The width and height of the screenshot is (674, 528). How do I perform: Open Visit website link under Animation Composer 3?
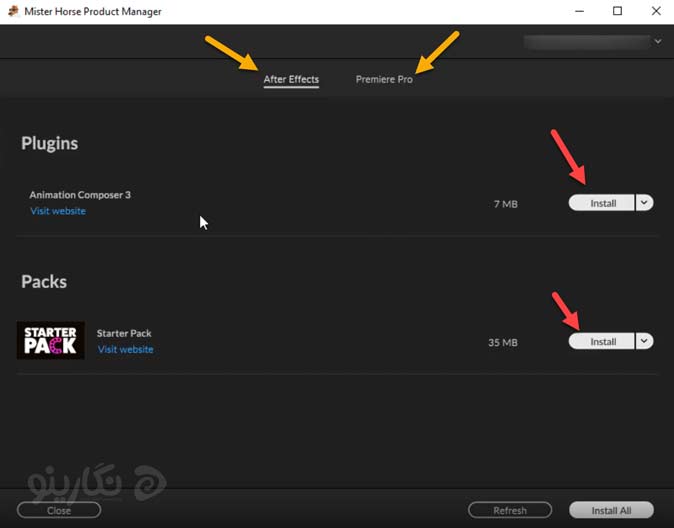click(x=58, y=211)
